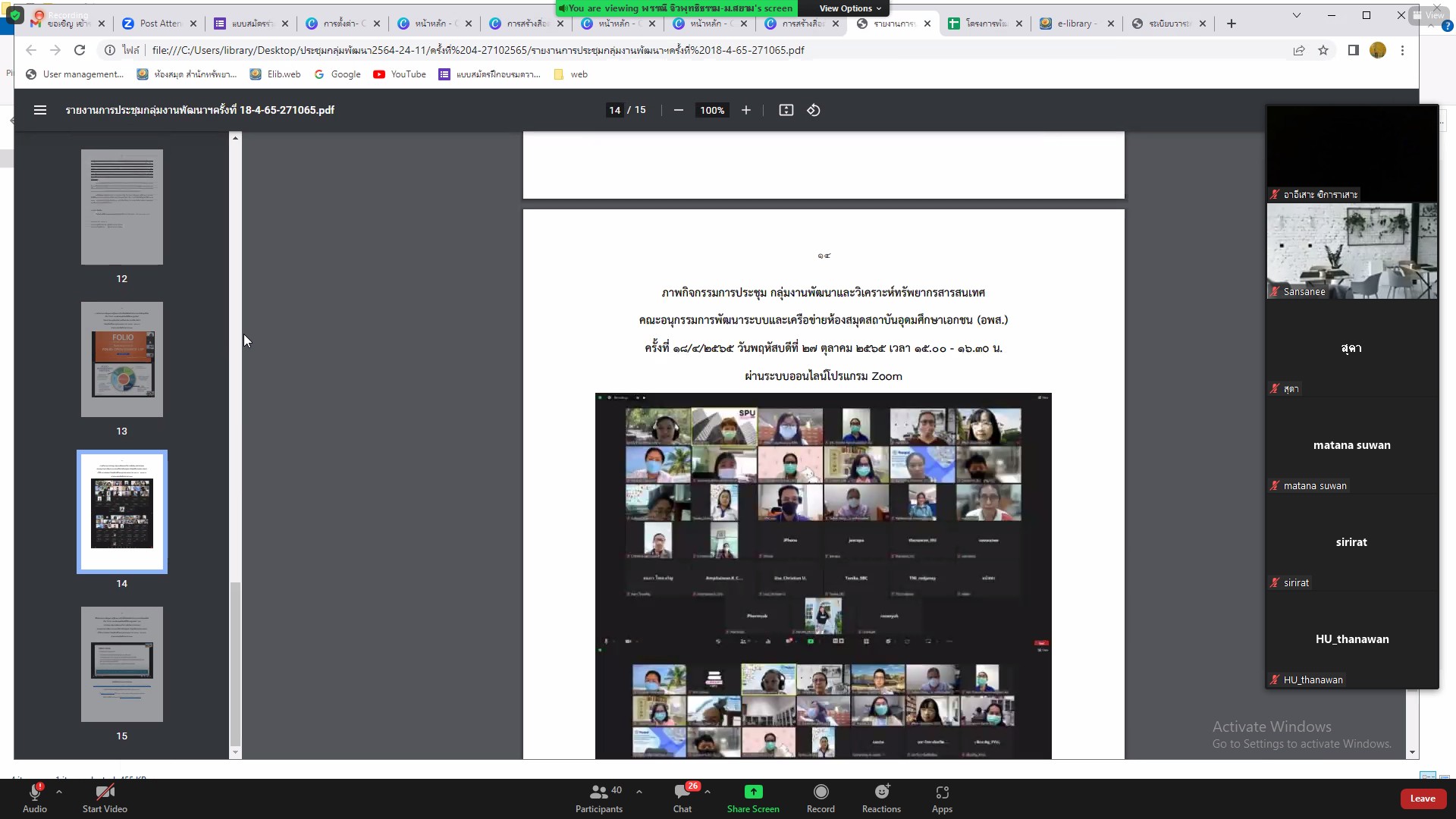Image resolution: width=1456 pixels, height=819 pixels.
Task: Toggle the PDF sidebar hamburger menu
Action: 40,110
